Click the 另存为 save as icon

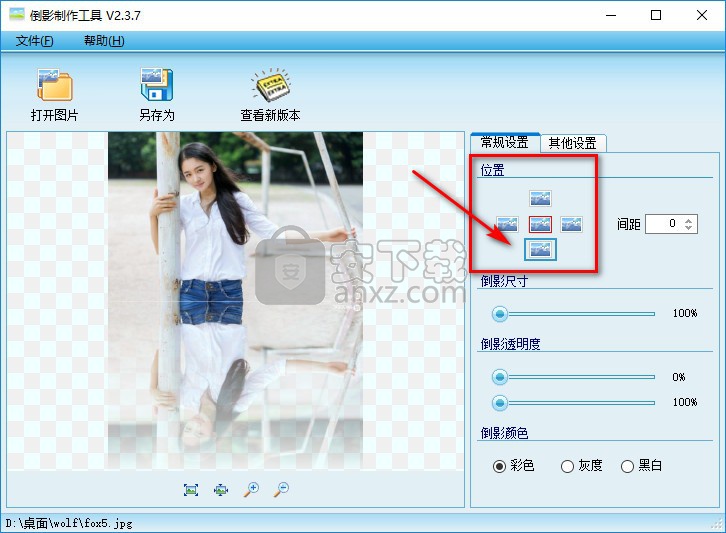pyautogui.click(x=156, y=85)
